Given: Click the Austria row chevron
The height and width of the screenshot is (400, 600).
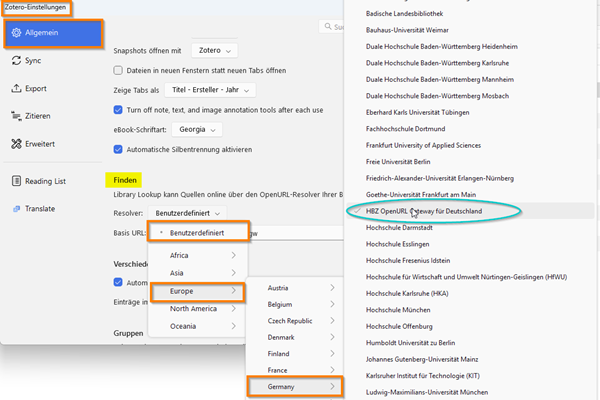Looking at the screenshot, I should click(332, 288).
